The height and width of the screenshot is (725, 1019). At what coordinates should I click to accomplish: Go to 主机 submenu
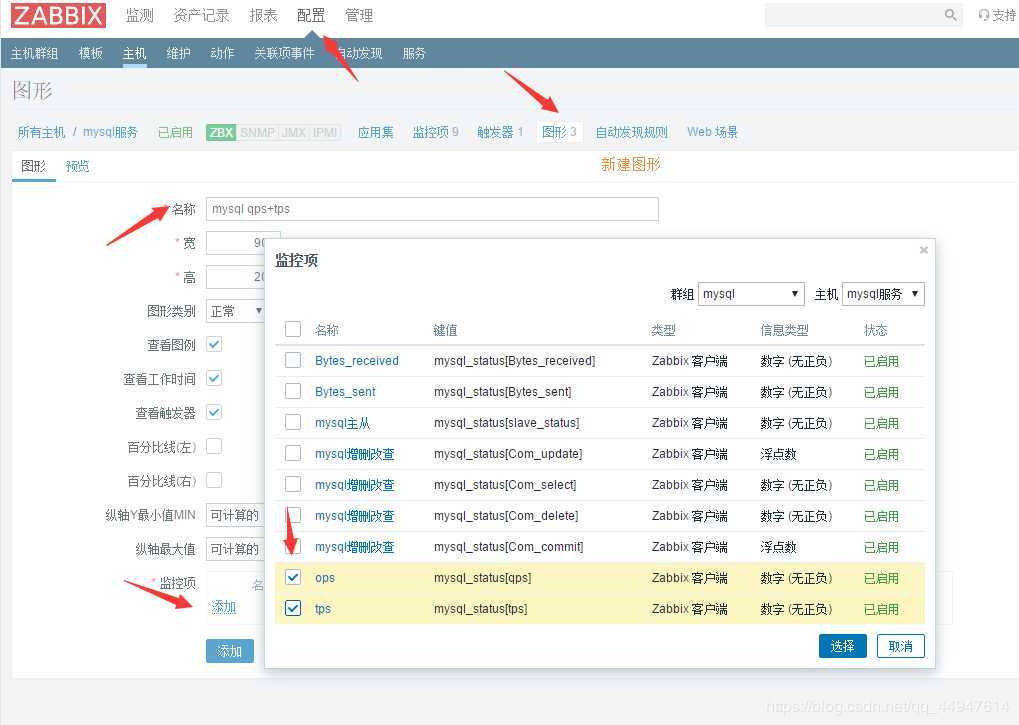pyautogui.click(x=135, y=53)
